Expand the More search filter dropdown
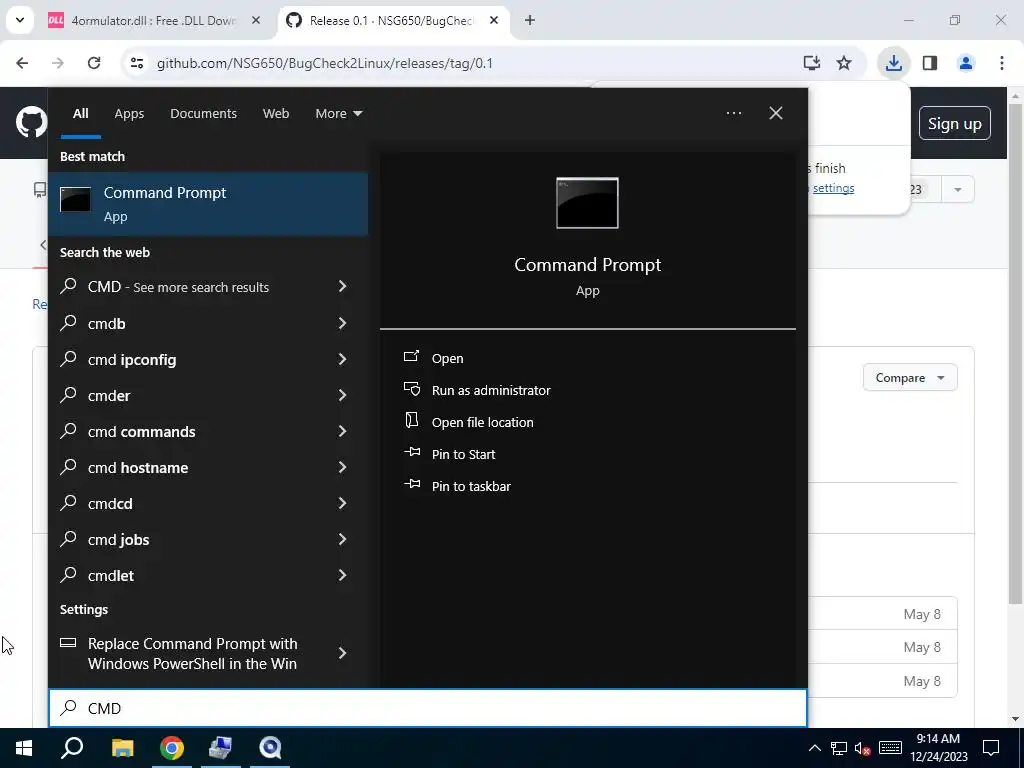 coord(338,113)
